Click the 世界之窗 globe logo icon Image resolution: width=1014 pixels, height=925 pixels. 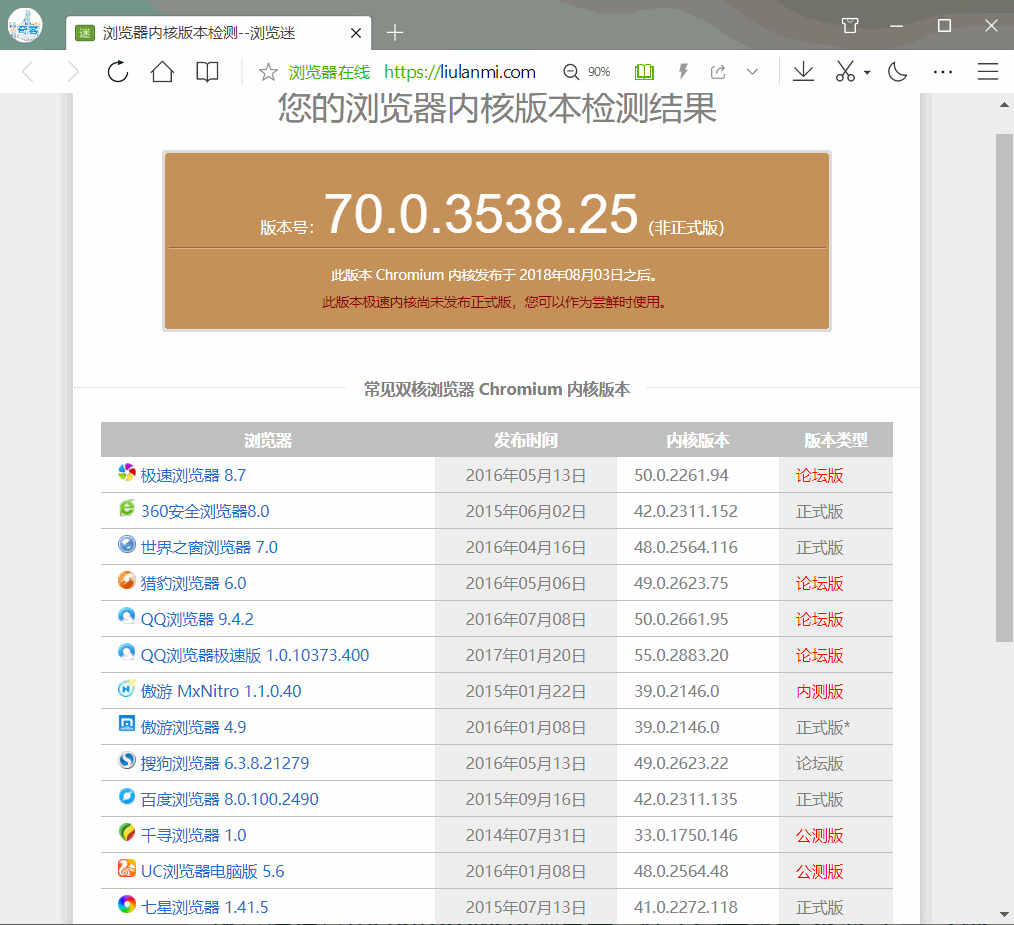coord(127,544)
